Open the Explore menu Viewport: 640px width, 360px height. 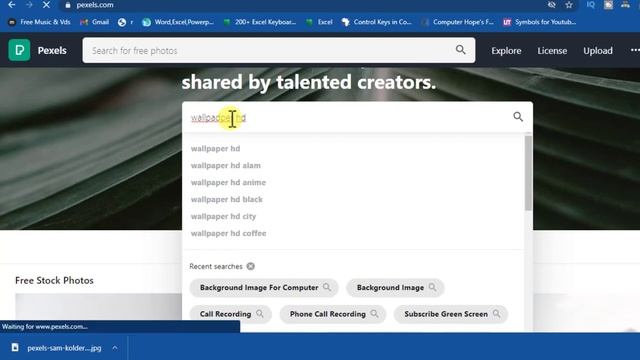tap(506, 51)
